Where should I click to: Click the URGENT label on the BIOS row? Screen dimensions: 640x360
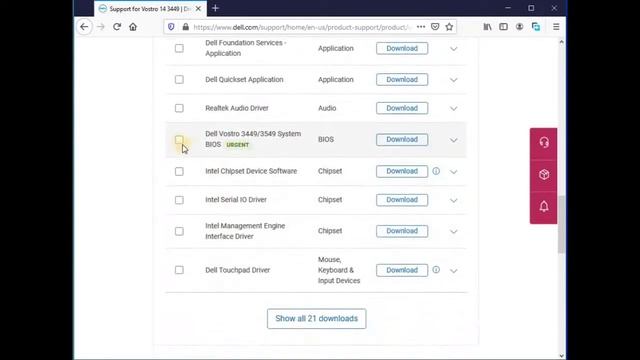pyautogui.click(x=238, y=145)
